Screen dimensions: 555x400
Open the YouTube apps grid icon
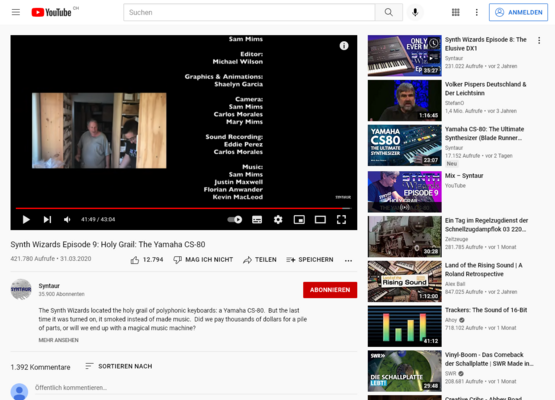coord(456,12)
